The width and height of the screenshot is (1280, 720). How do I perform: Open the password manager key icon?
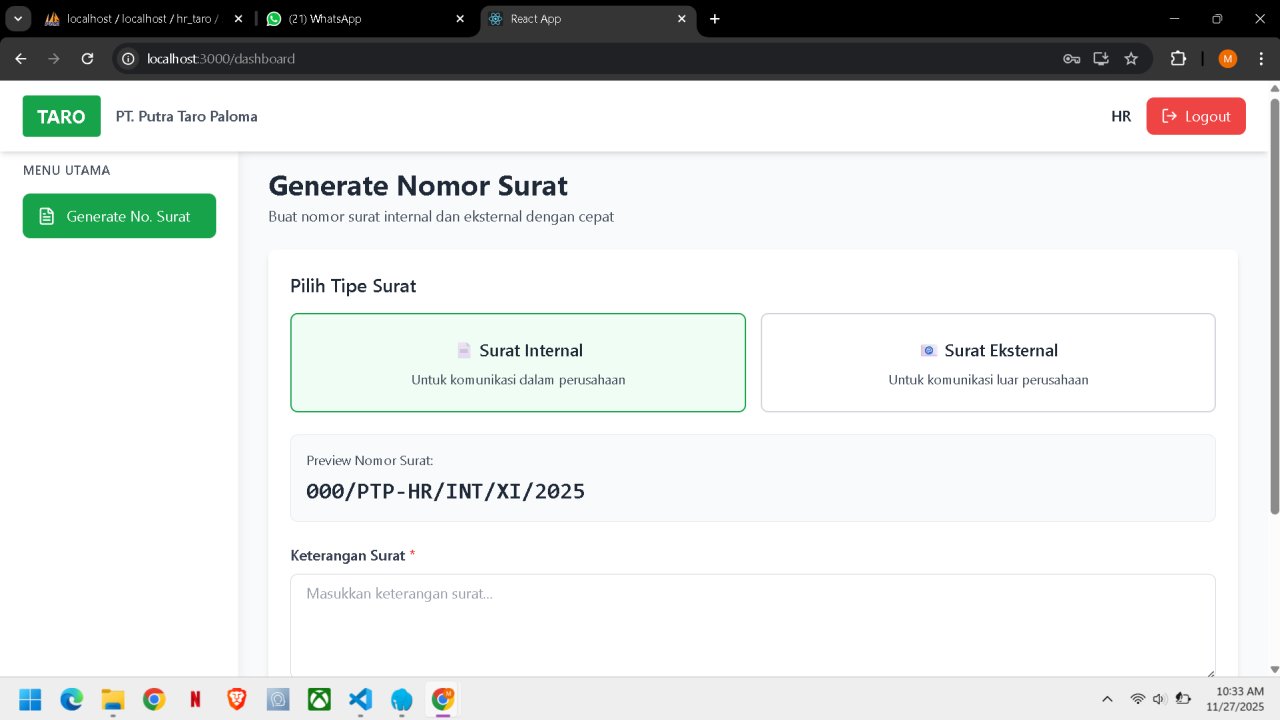1071,59
